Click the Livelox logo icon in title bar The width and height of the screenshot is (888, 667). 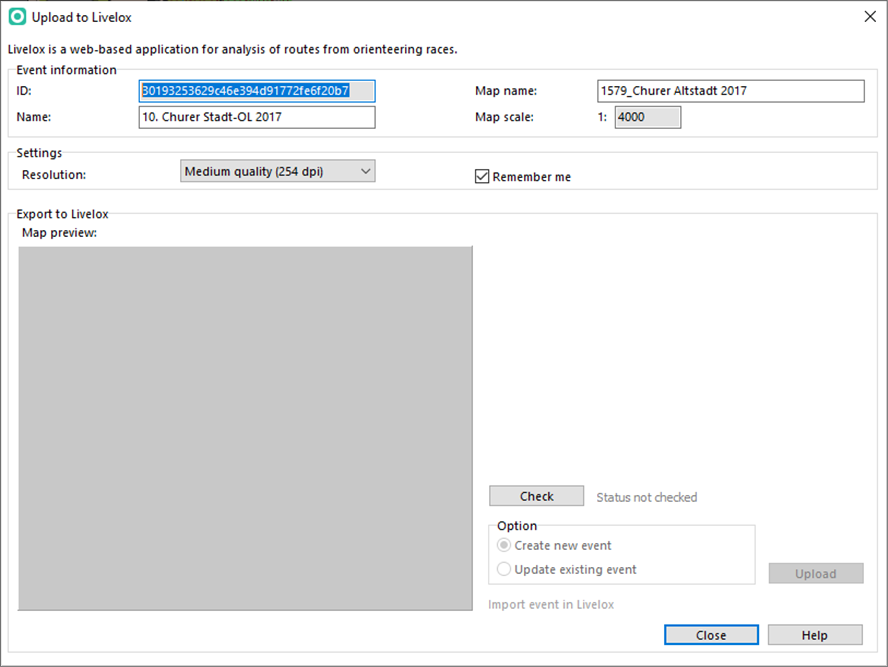(x=18, y=17)
